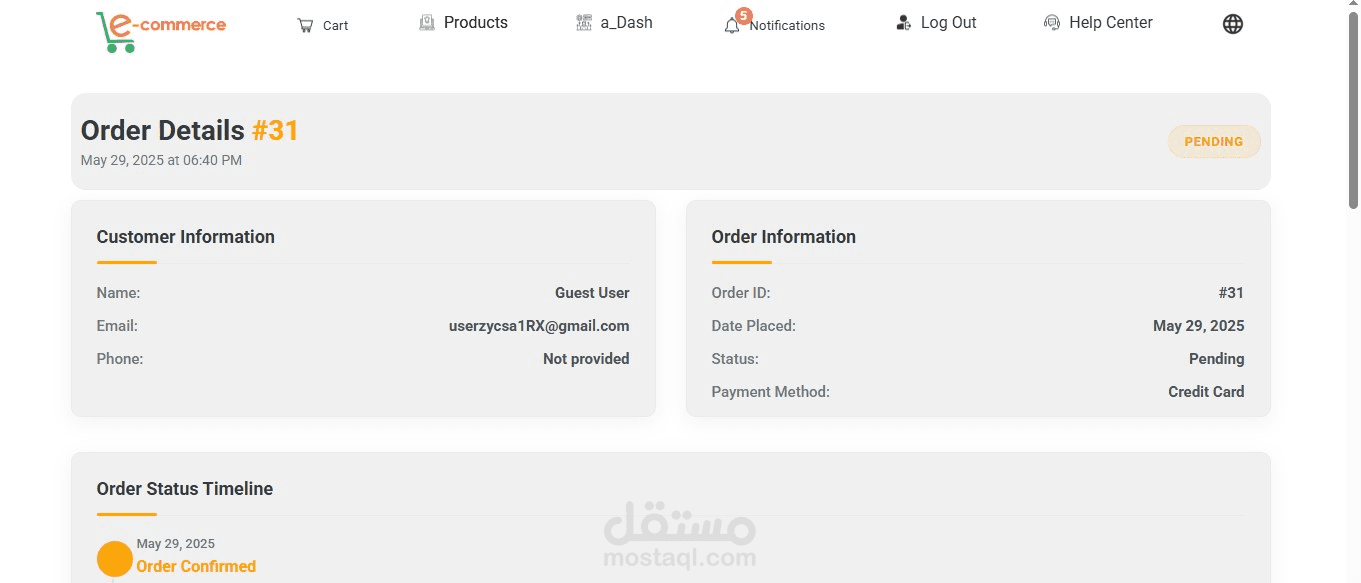Click the customer name Guest User
Screen dimensions: 1361x583
click(592, 293)
